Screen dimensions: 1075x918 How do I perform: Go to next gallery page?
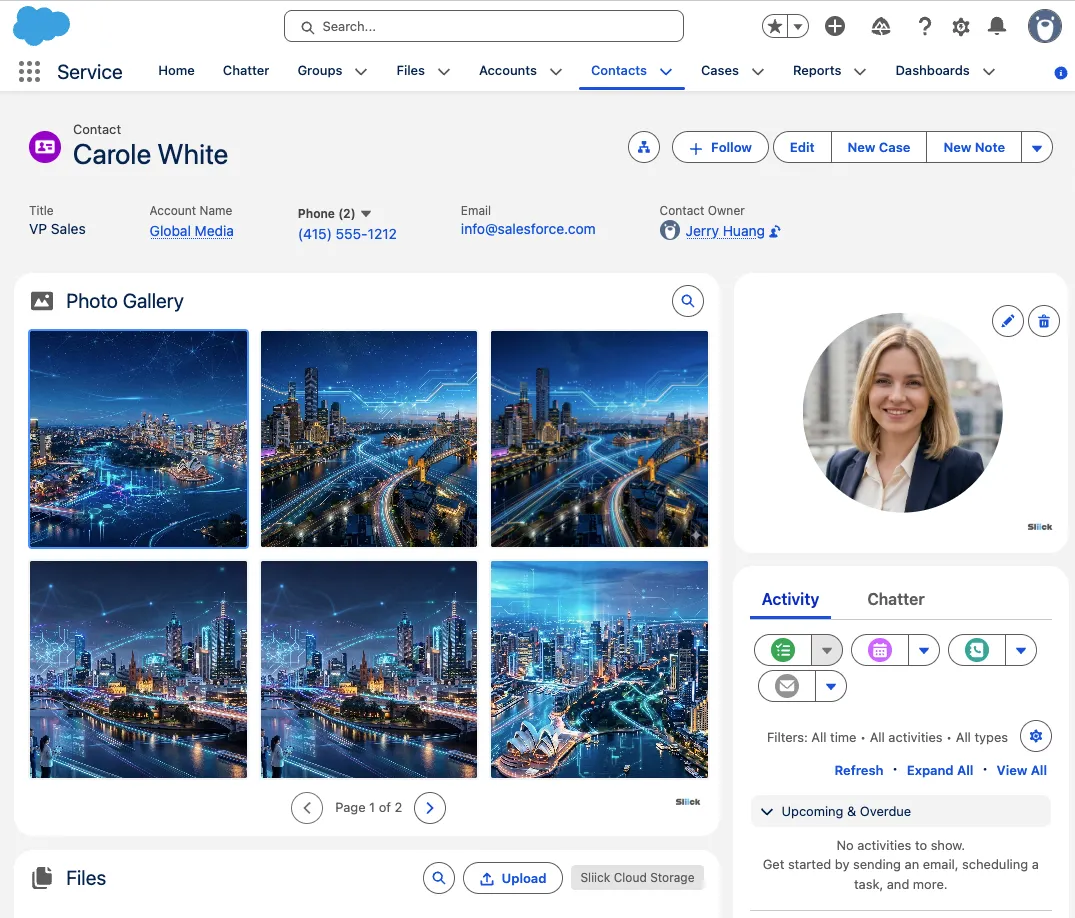pos(430,807)
